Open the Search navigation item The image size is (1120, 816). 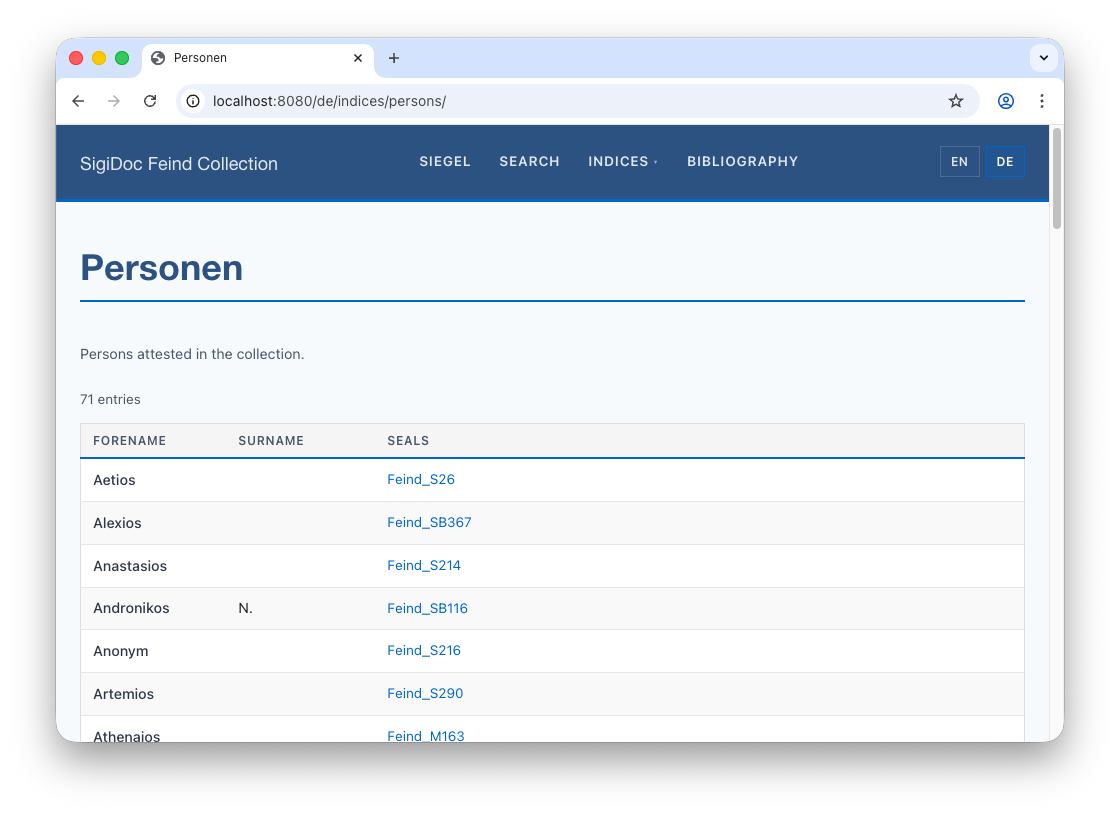tap(529, 162)
